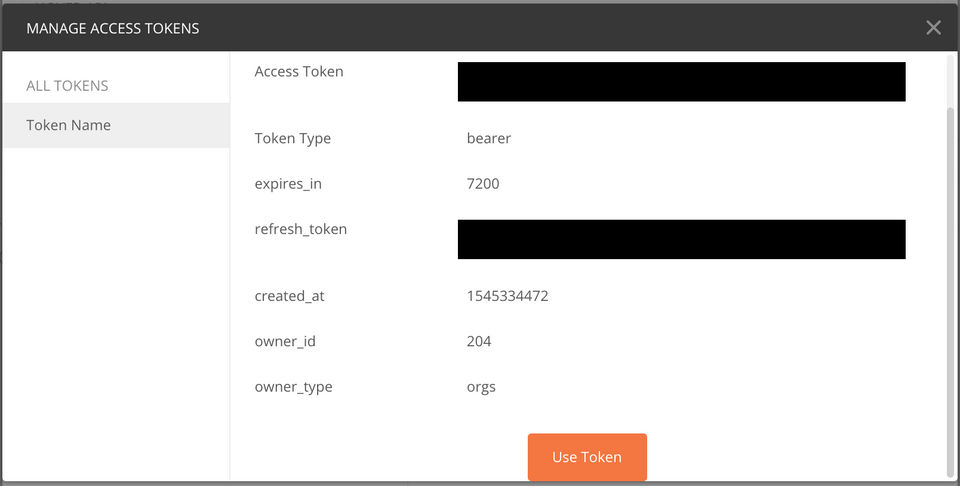Click the refresh_token field label
The width and height of the screenshot is (960, 486).
(x=301, y=229)
